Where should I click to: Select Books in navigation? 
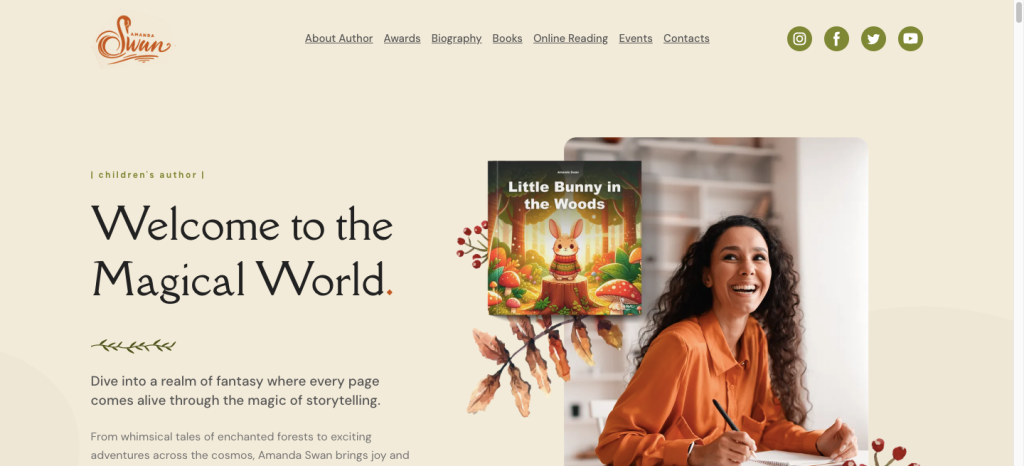coord(507,39)
